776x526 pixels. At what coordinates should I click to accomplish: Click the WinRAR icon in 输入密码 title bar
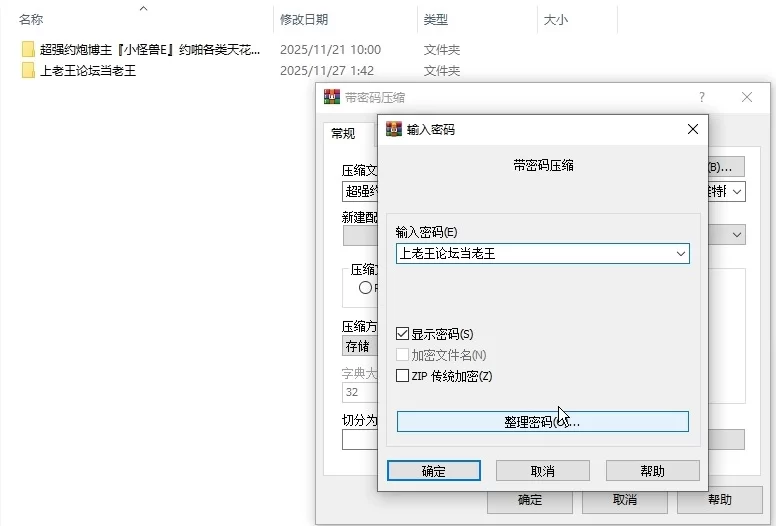(x=394, y=129)
